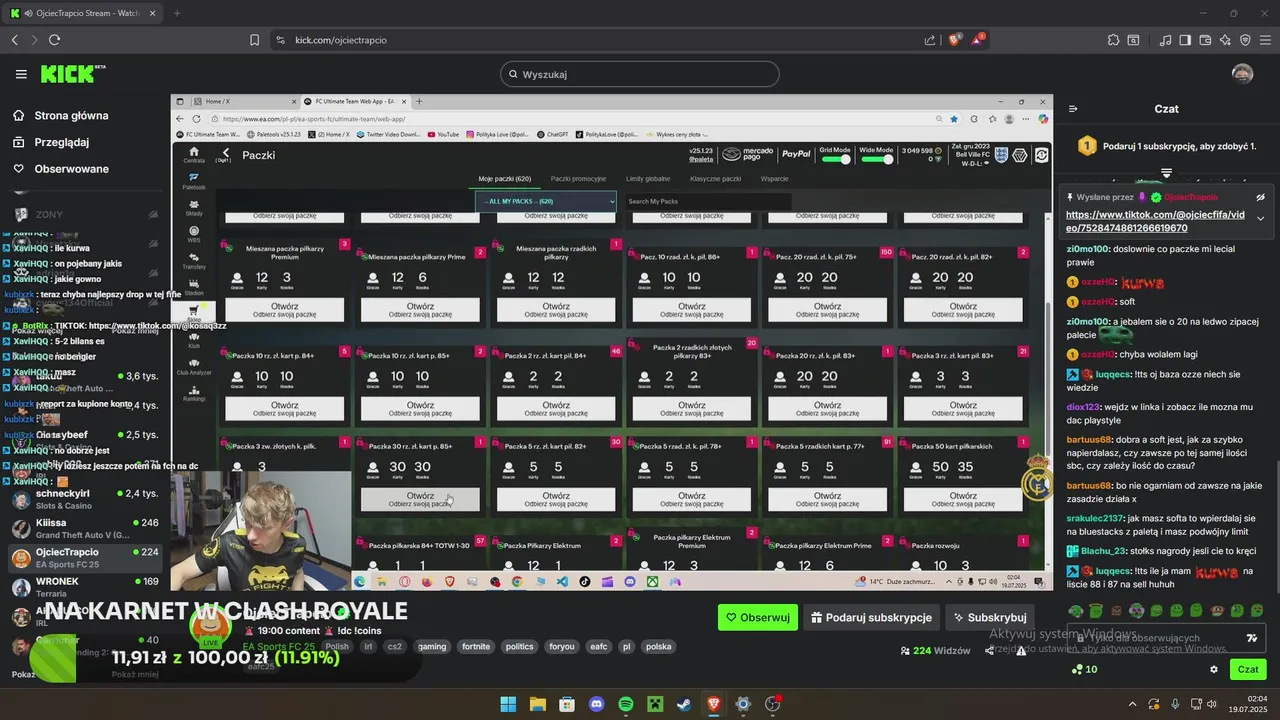Click the Kick search field Wyszukaj
Viewport: 1280px width, 720px height.
640,74
